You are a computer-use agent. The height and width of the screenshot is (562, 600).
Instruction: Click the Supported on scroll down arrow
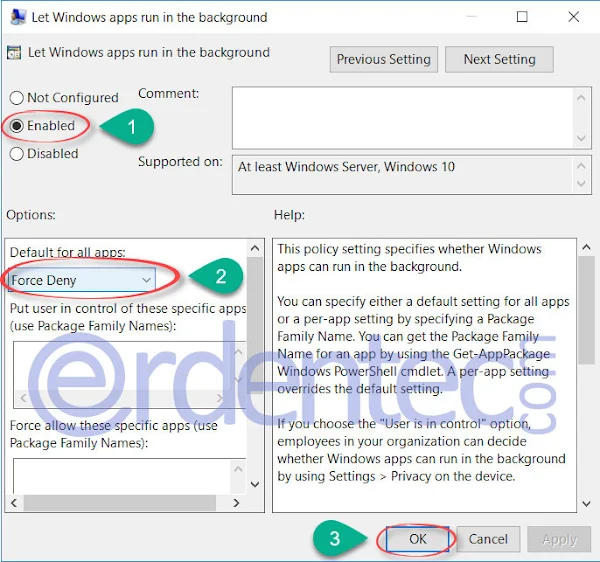(x=581, y=184)
